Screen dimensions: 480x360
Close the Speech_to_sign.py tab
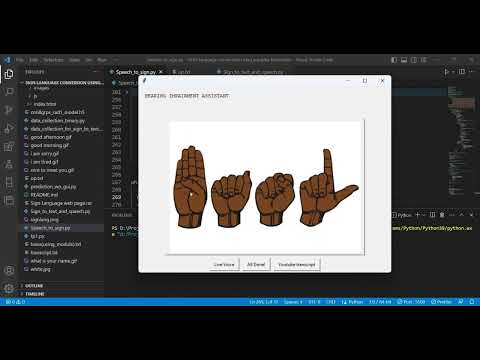tap(161, 72)
